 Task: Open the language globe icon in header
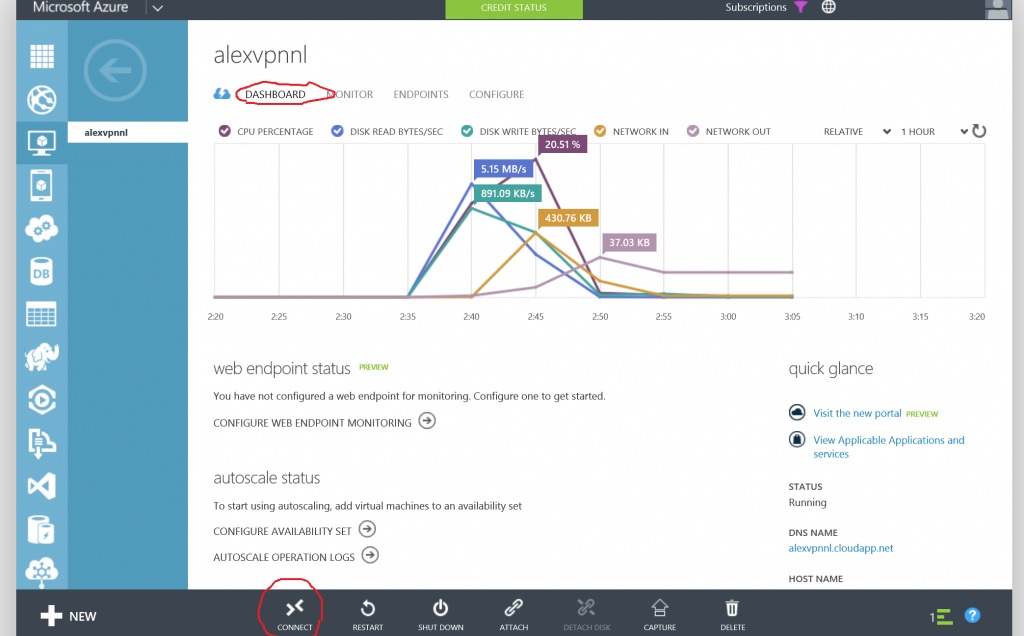pos(829,7)
